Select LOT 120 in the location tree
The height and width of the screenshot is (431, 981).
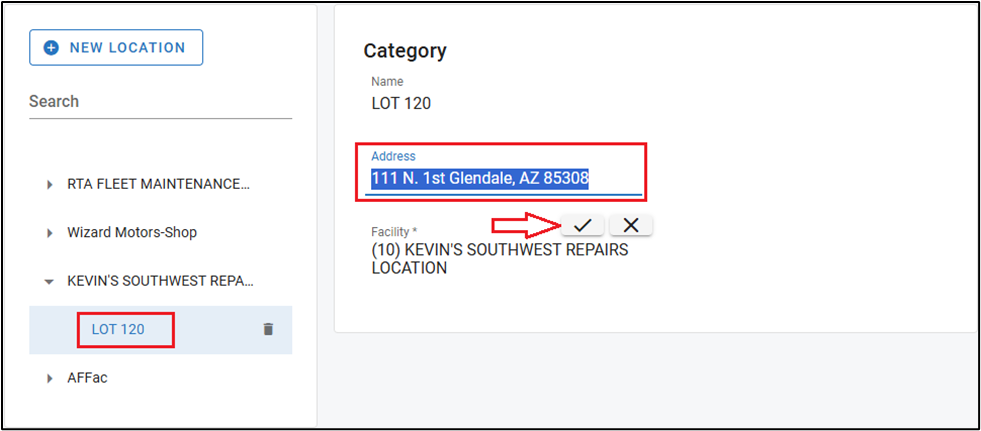[x=119, y=329]
